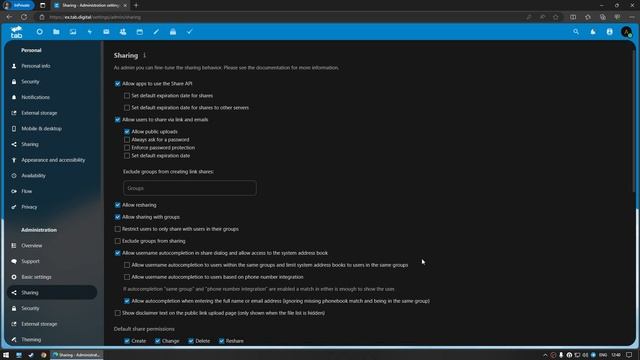The height and width of the screenshot is (360, 640).
Task: Open the Calendar app icon
Action: coord(140,31)
